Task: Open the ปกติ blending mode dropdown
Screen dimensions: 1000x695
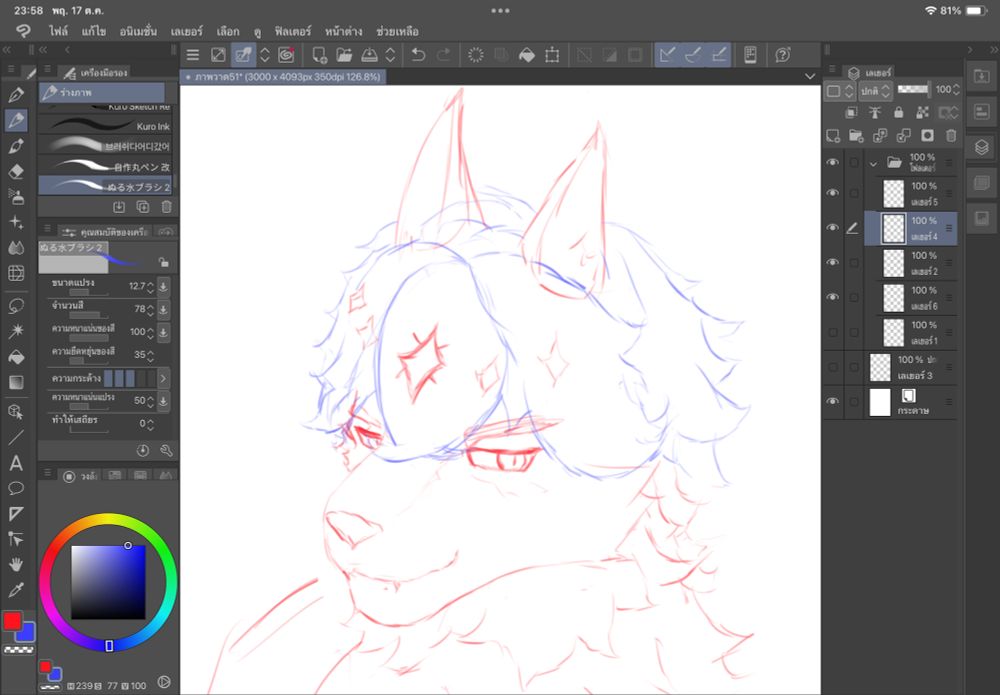Action: tap(874, 91)
